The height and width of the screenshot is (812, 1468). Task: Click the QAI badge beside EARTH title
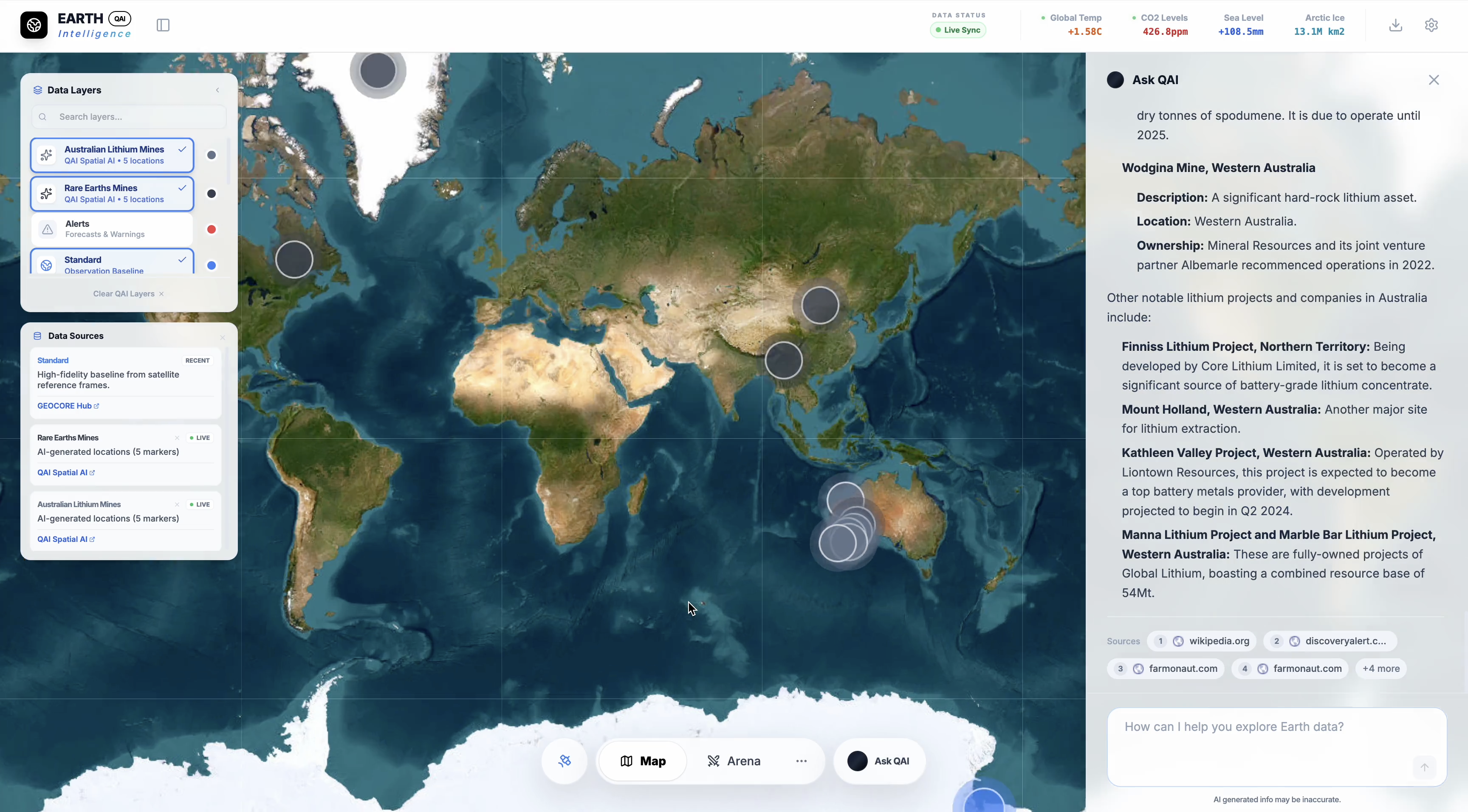120,18
